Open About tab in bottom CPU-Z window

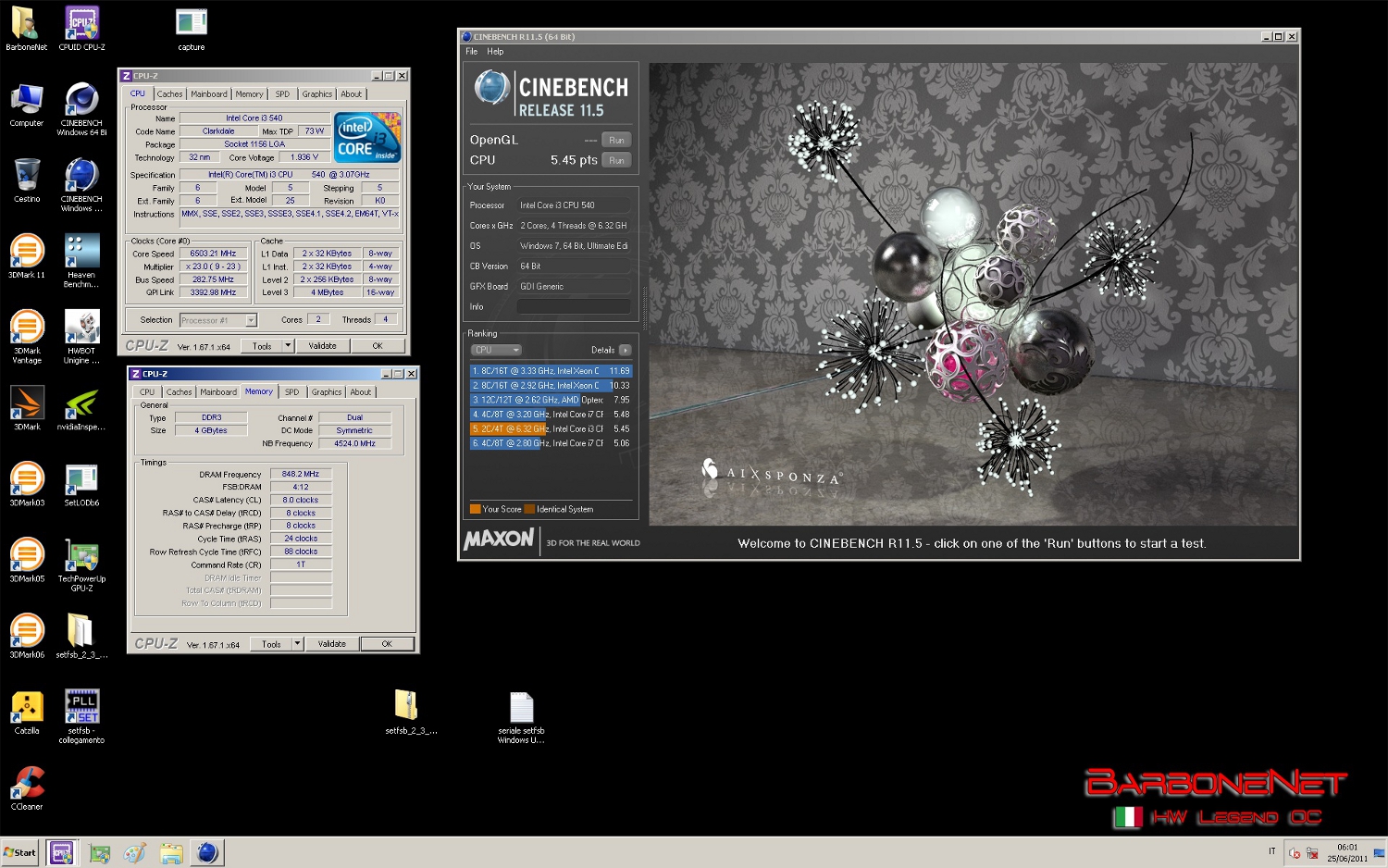click(x=361, y=391)
